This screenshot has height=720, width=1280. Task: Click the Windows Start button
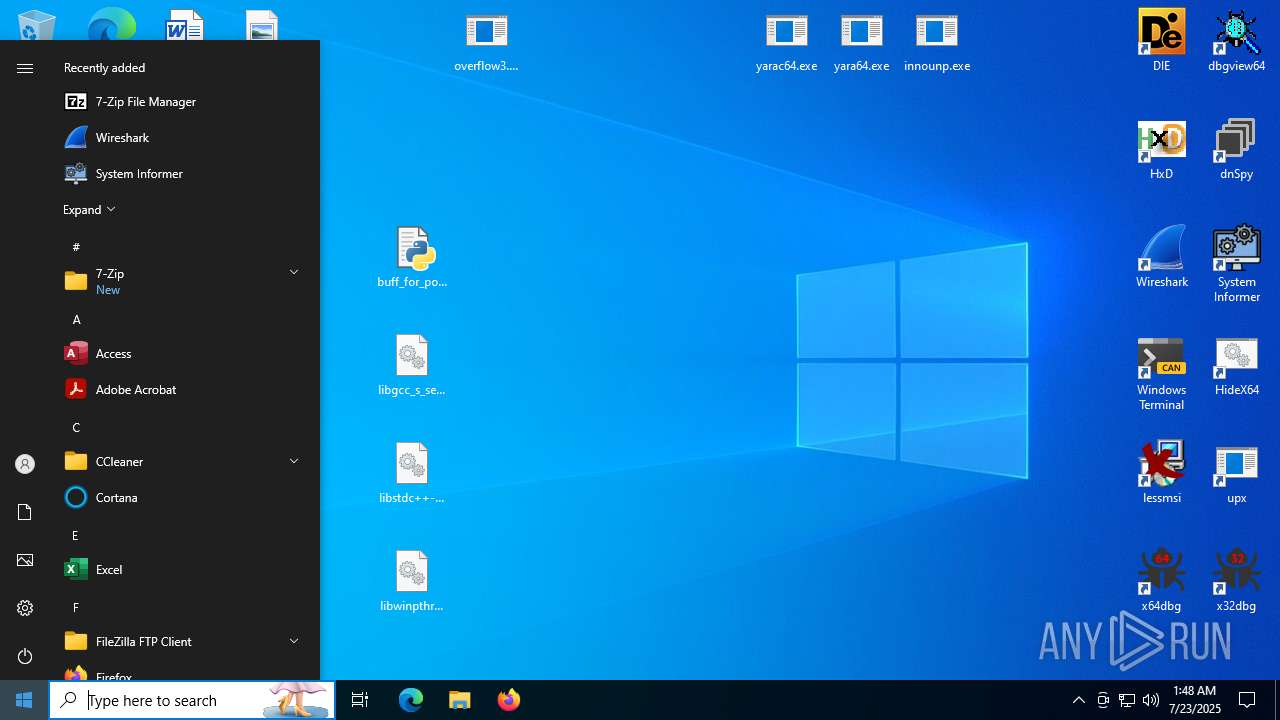pyautogui.click(x=24, y=700)
